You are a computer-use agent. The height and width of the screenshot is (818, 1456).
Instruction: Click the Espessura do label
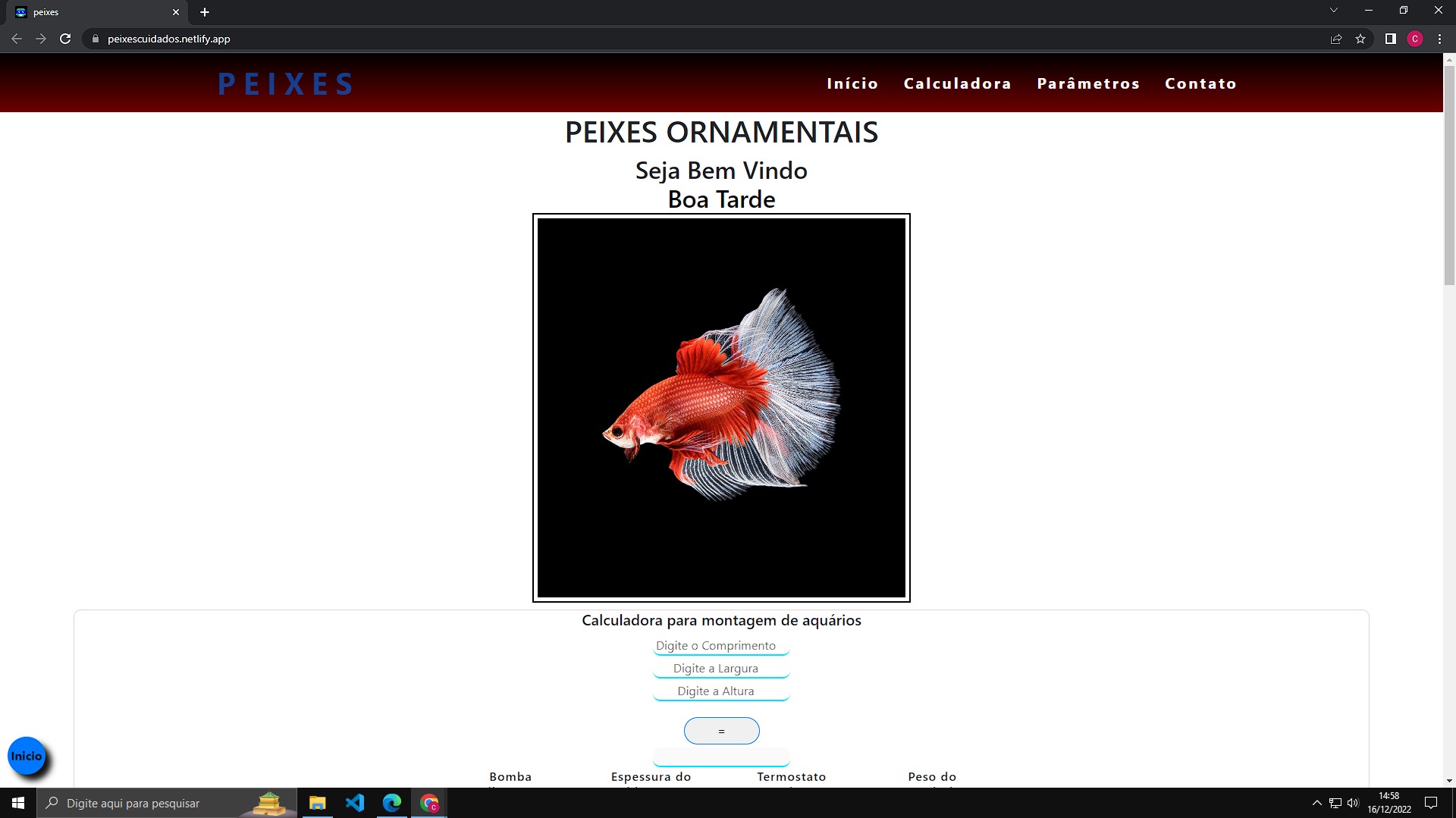coord(651,777)
